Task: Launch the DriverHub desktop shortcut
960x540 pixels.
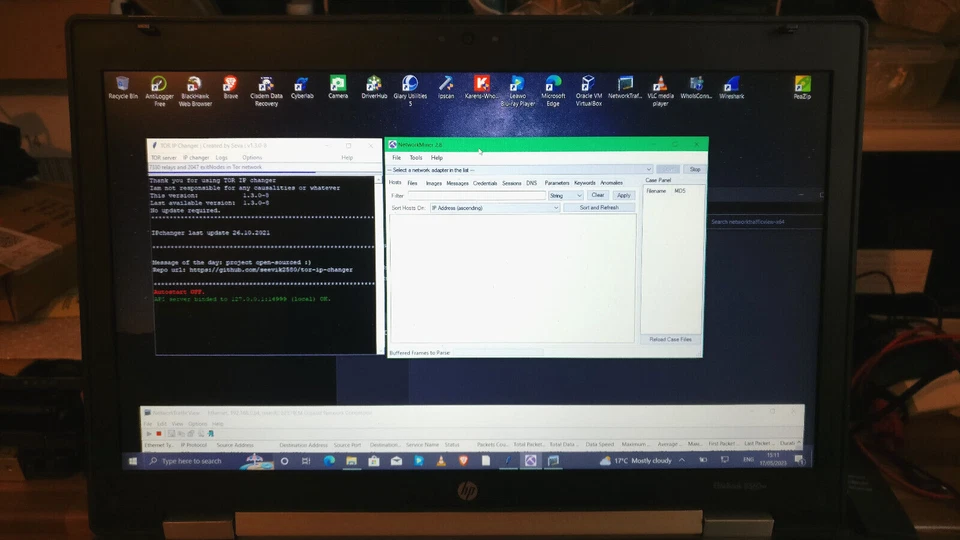Action: (373, 88)
